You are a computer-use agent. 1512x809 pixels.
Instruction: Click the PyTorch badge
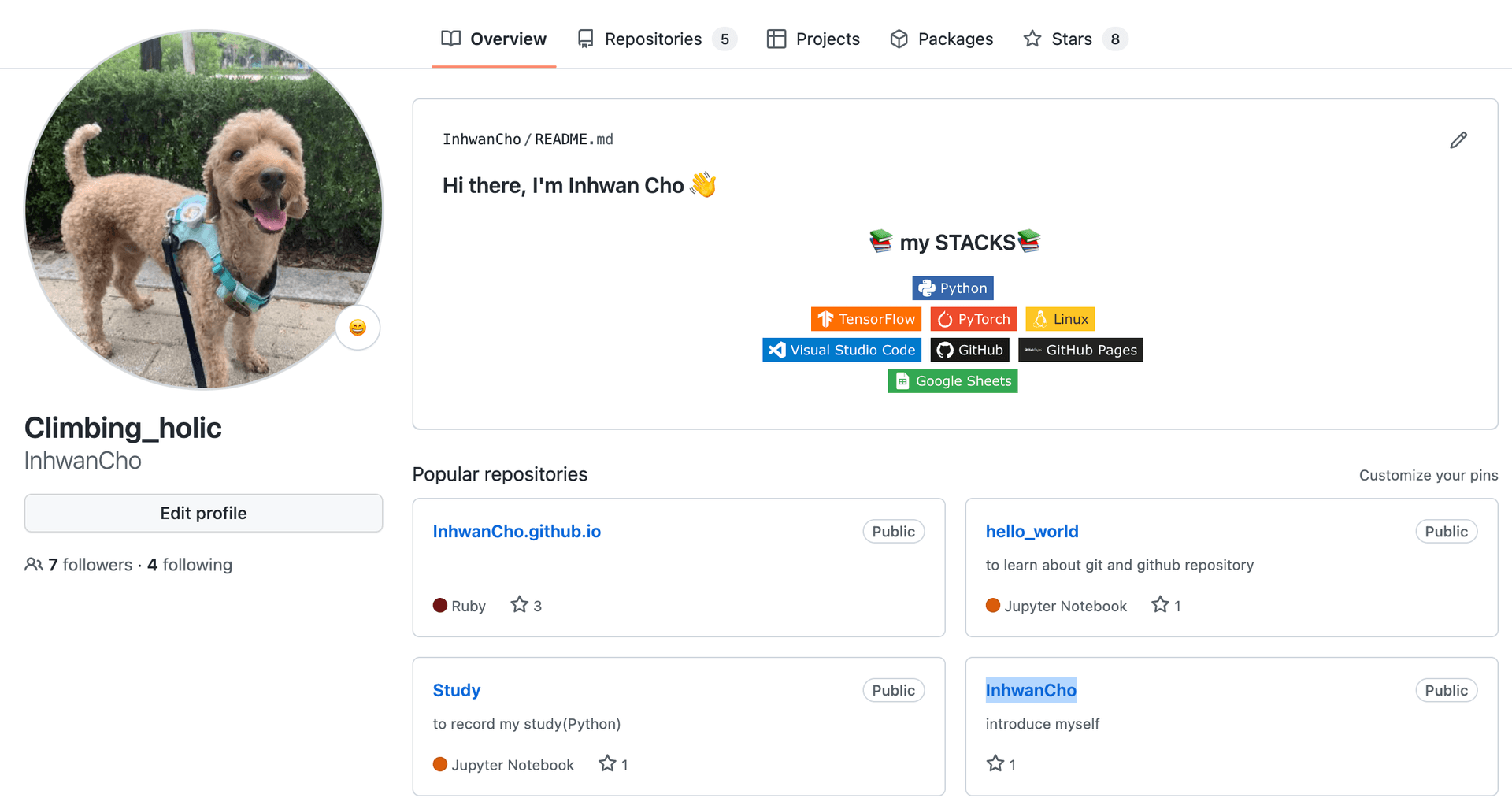[973, 319]
